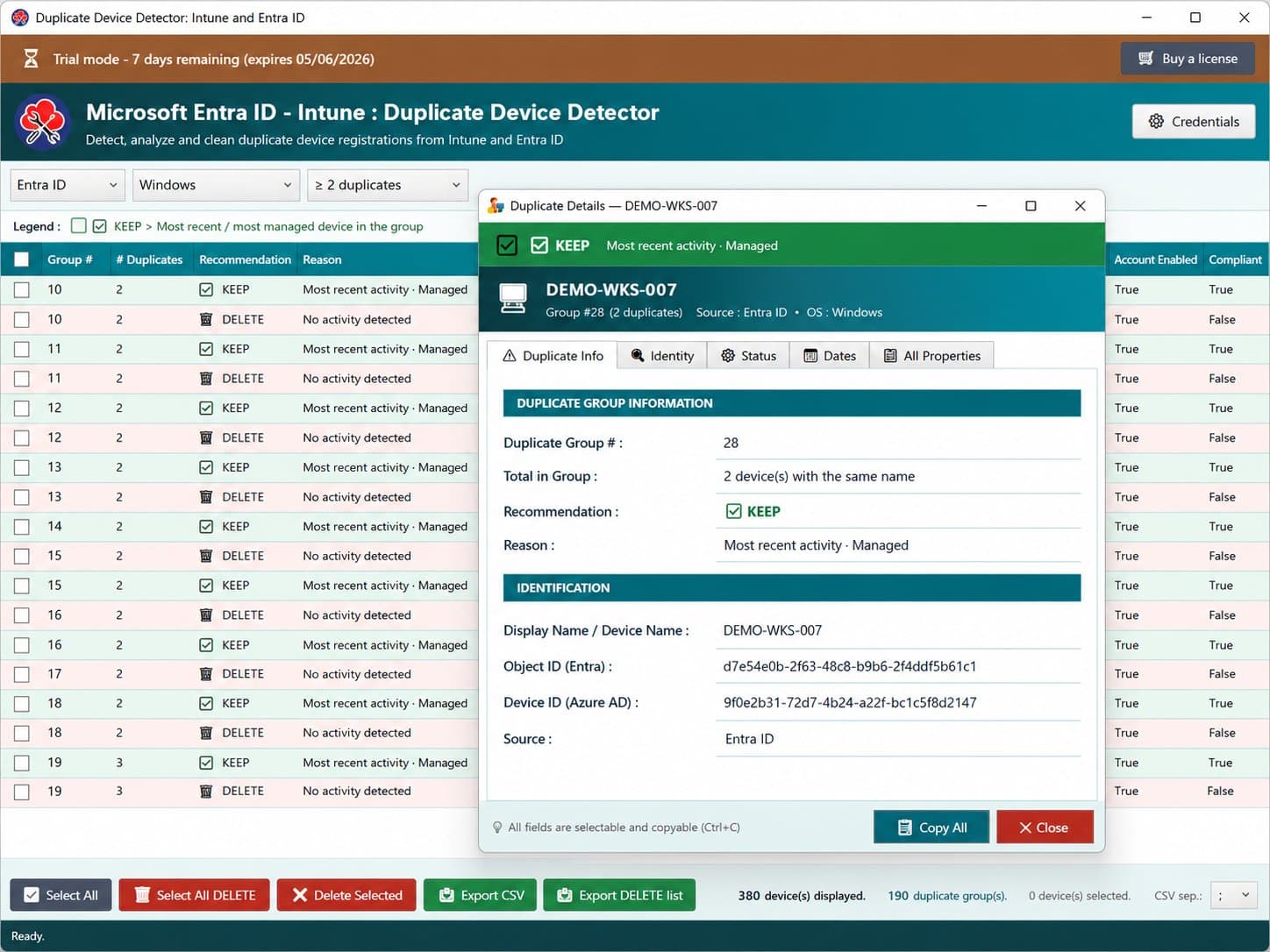Screen dimensions: 1270x952
Task: Open the CSV separator dropdown
Action: [x=1234, y=895]
